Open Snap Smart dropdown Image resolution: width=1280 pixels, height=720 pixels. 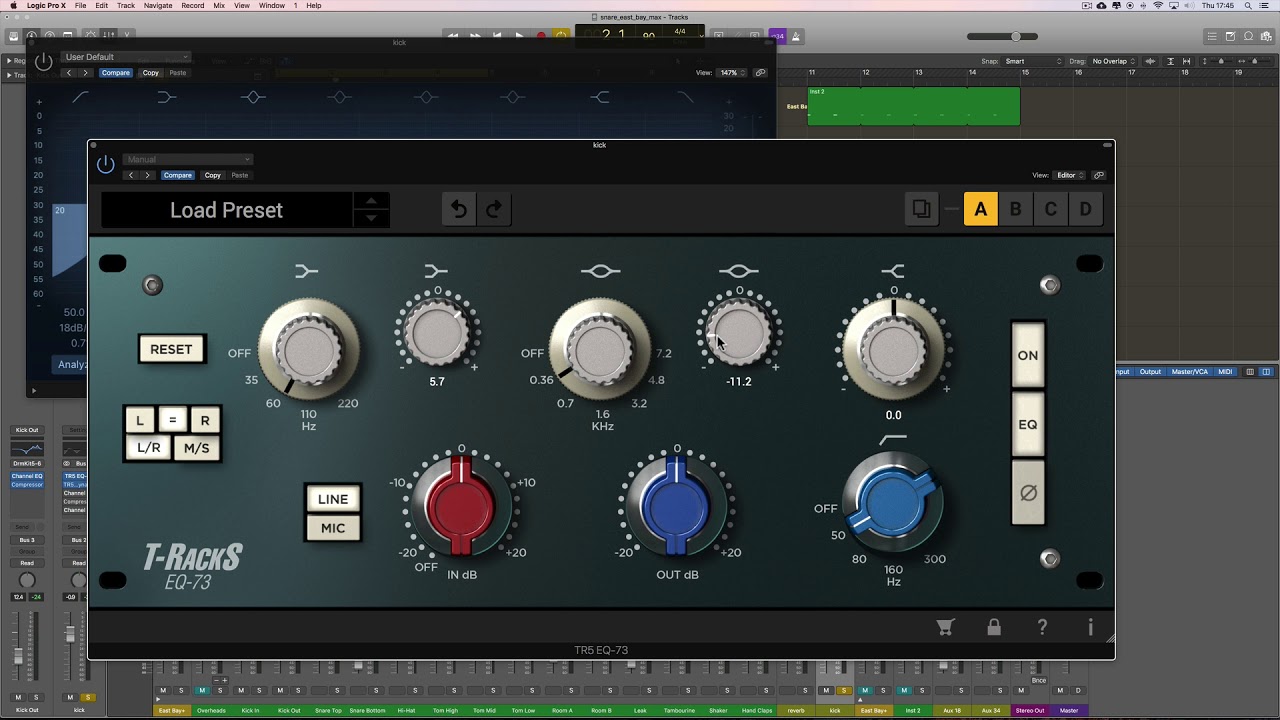(x=1033, y=61)
